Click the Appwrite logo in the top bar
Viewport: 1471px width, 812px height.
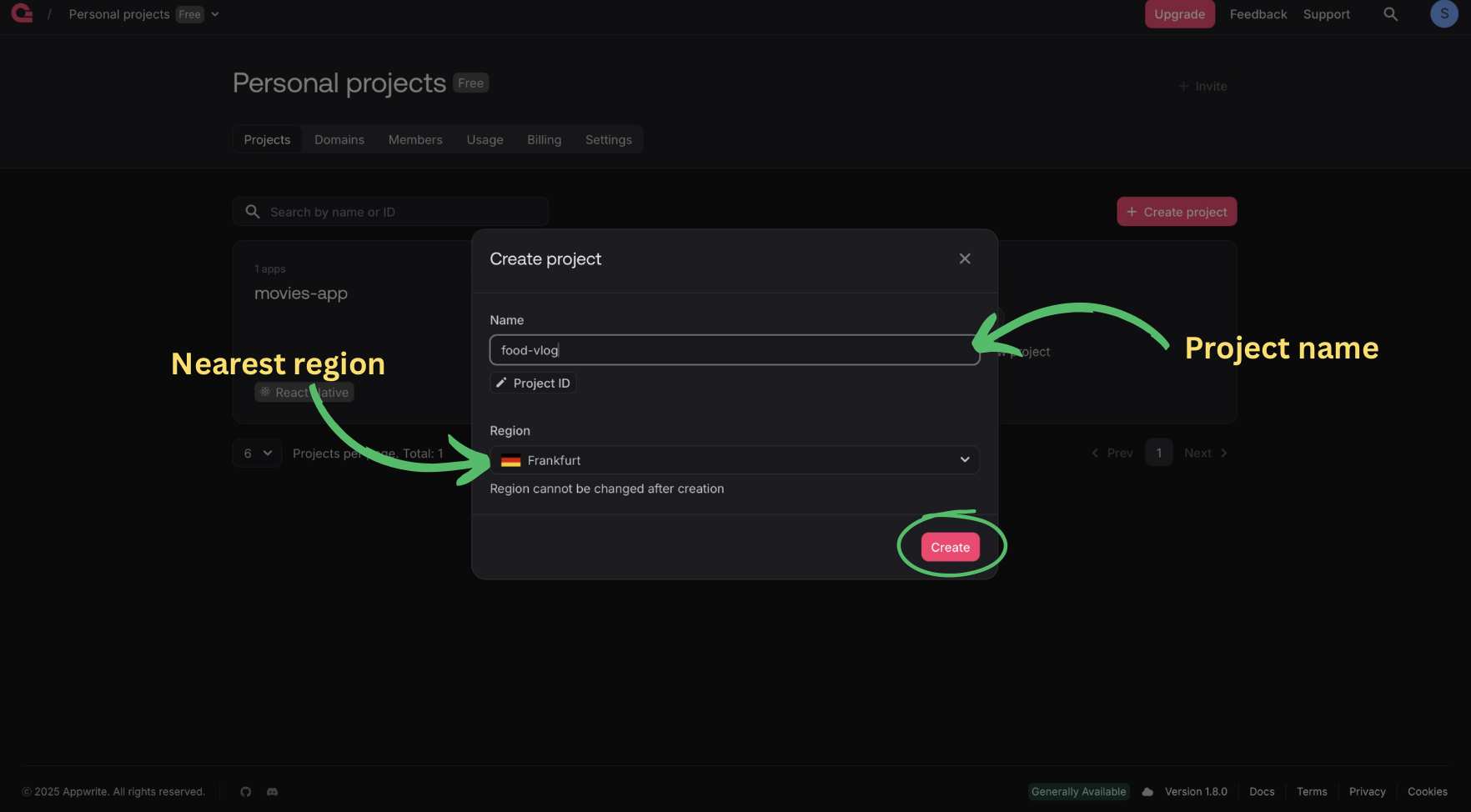(21, 14)
